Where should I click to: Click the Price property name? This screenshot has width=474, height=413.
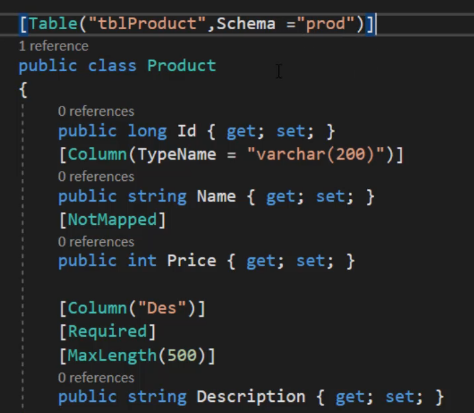192,260
